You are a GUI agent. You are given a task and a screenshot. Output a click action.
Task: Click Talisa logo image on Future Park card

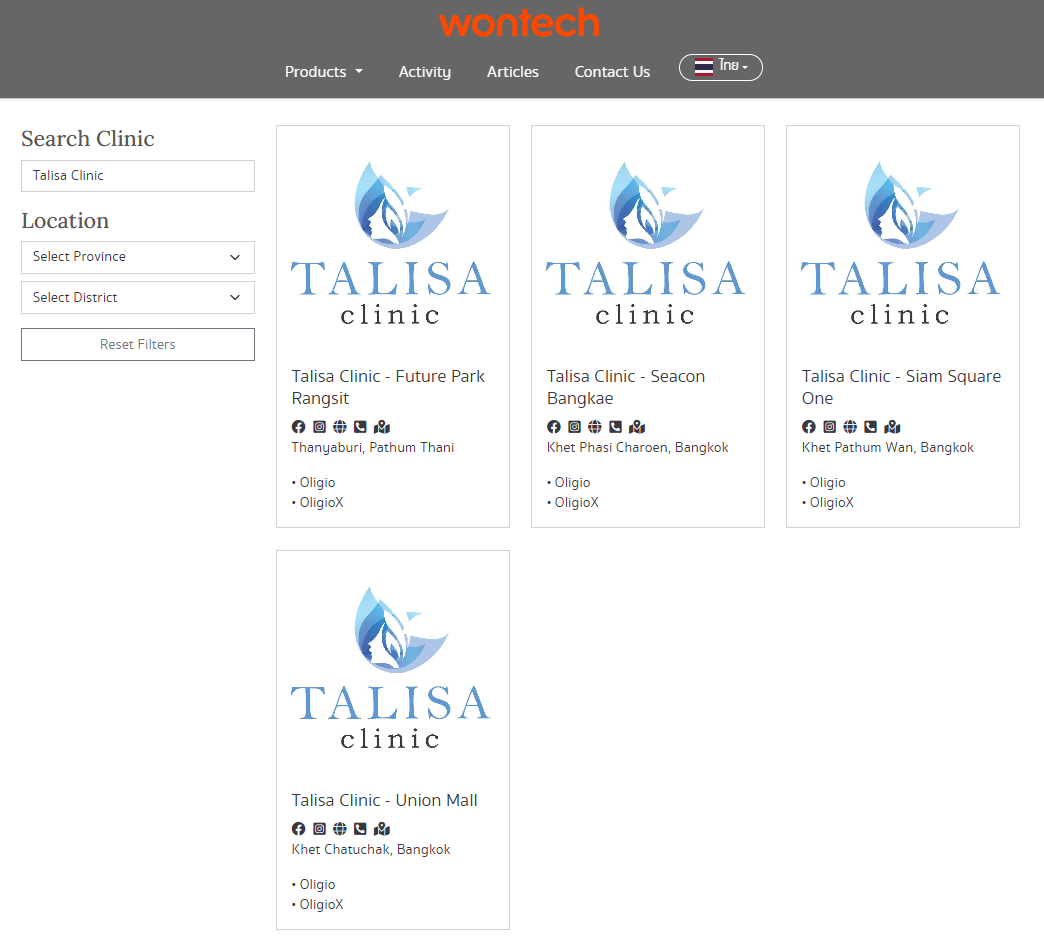pyautogui.click(x=391, y=244)
